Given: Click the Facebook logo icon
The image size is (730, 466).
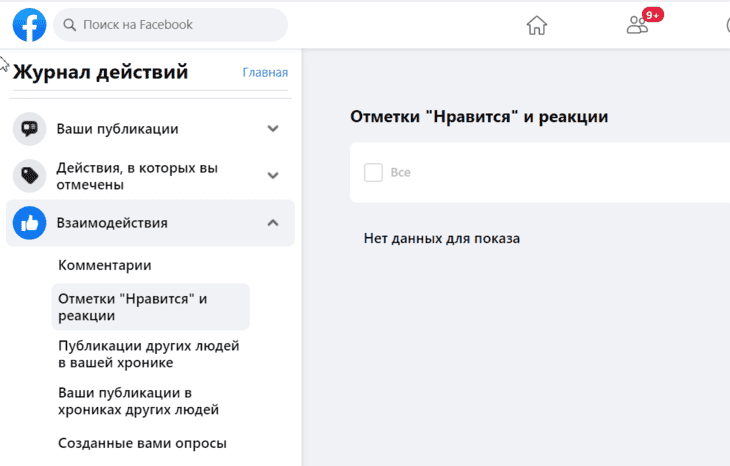Looking at the screenshot, I should pos(29,25).
